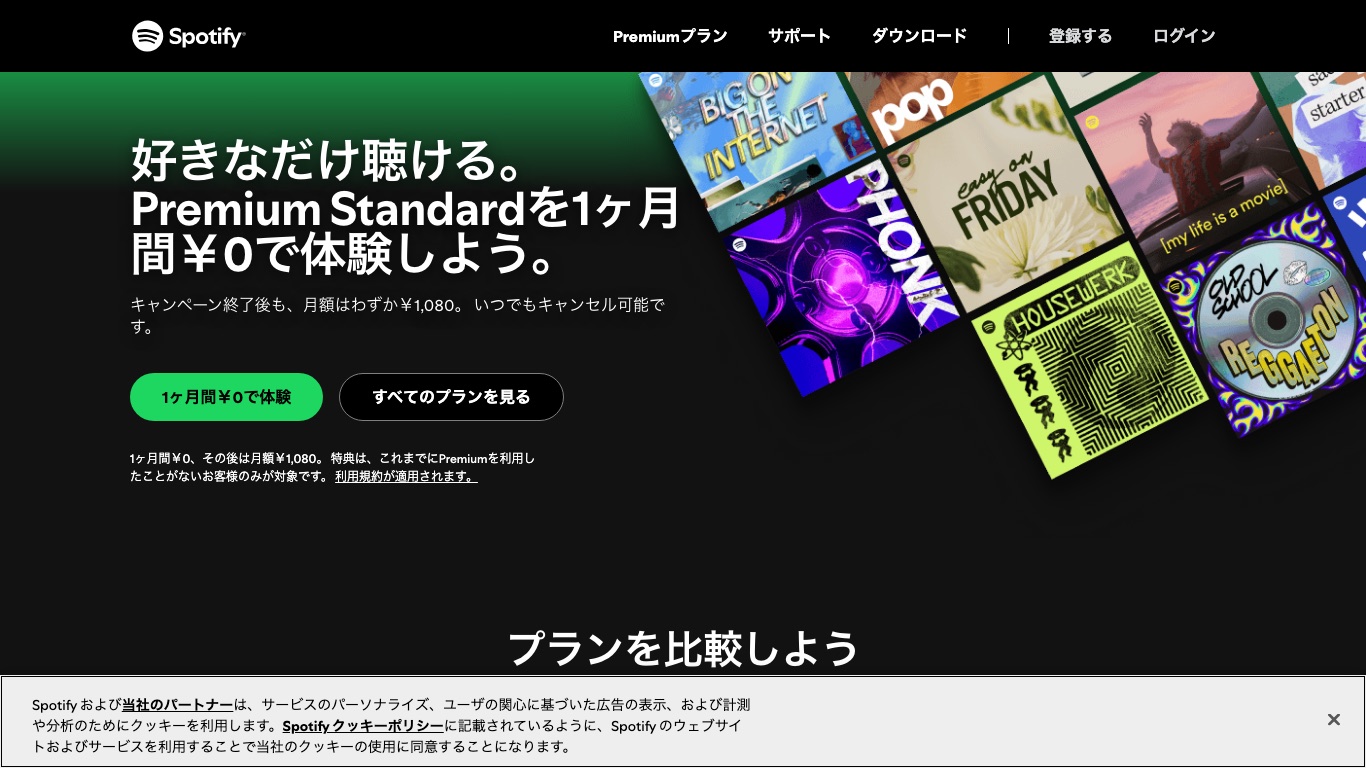Go to the ダウンロード page

[x=919, y=36]
